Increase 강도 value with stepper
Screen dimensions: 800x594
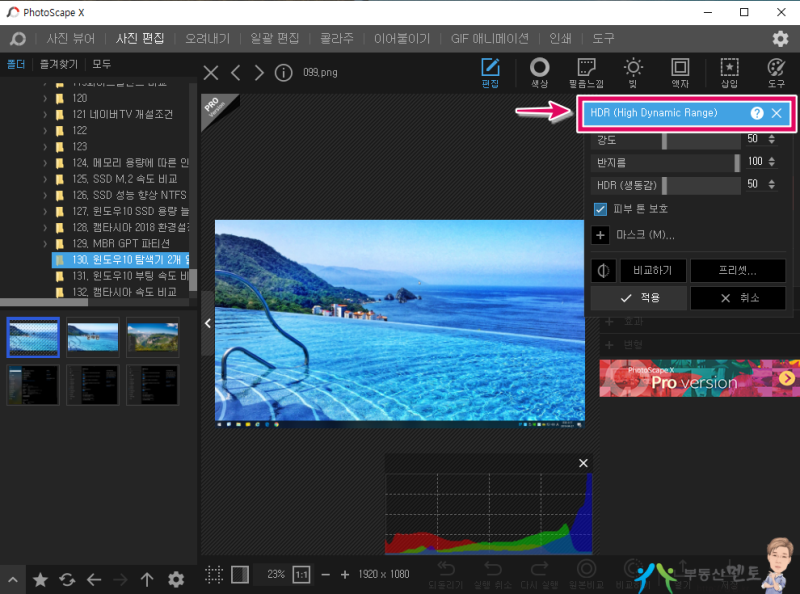[771, 136]
